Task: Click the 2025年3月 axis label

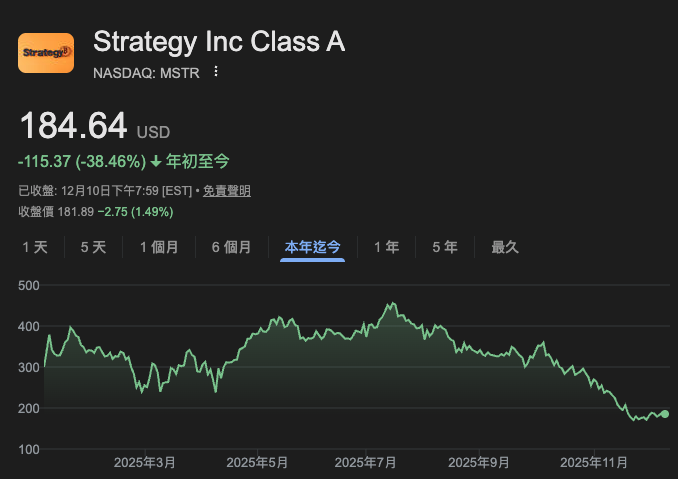Action: pos(145,462)
